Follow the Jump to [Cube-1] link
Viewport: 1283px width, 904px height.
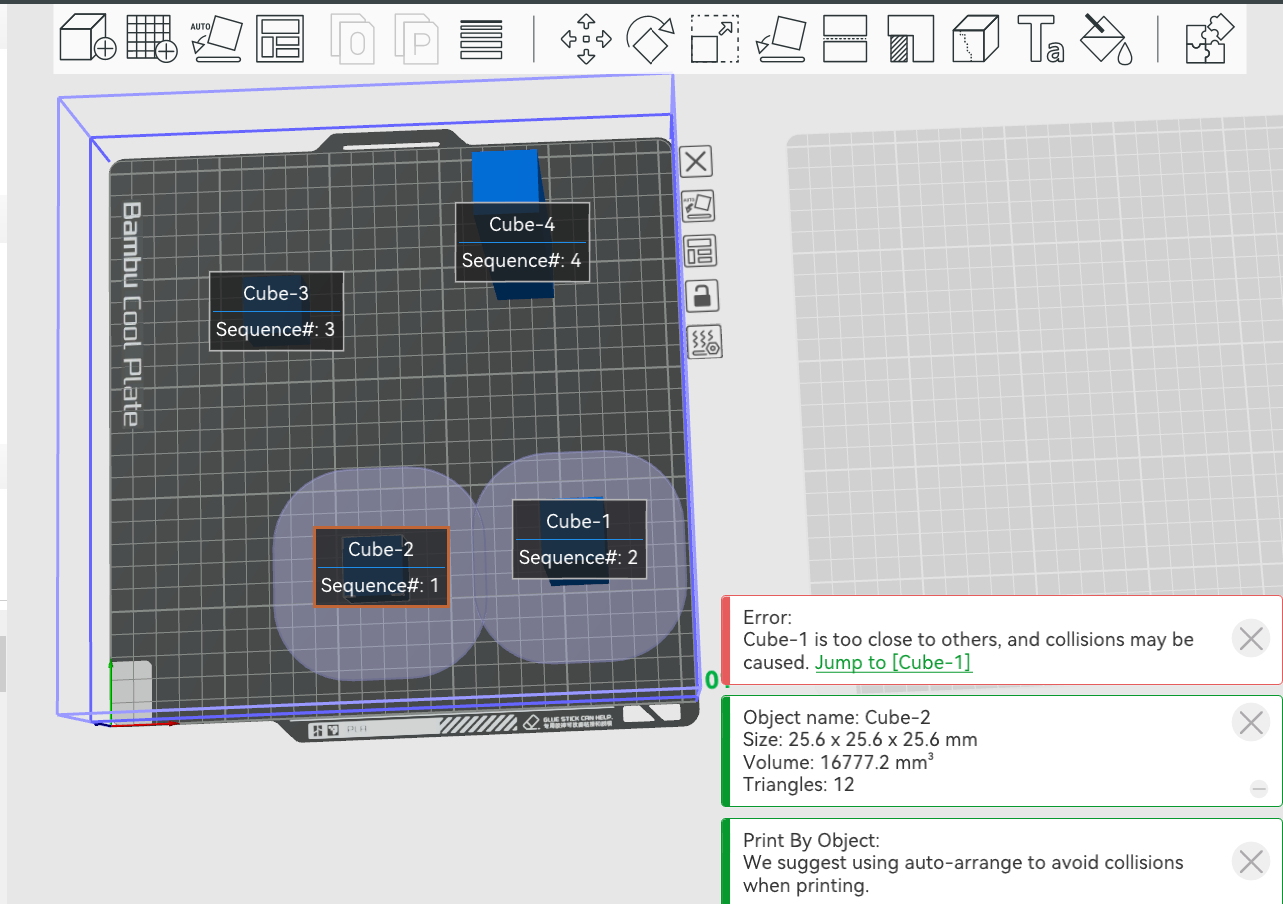coord(893,662)
